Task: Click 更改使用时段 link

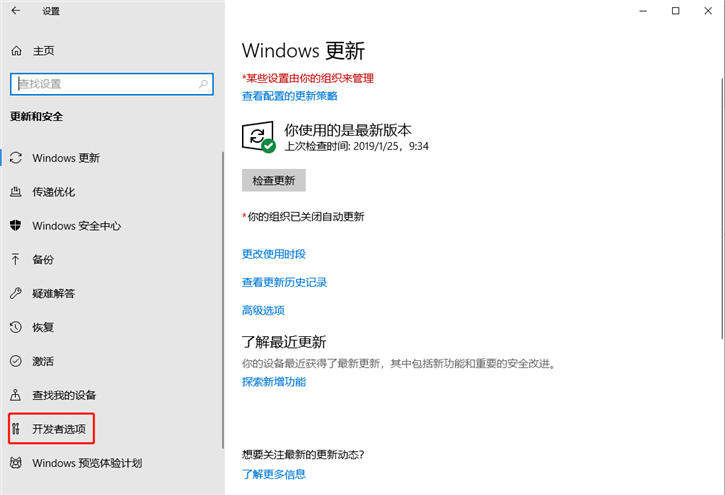Action: pyautogui.click(x=274, y=254)
